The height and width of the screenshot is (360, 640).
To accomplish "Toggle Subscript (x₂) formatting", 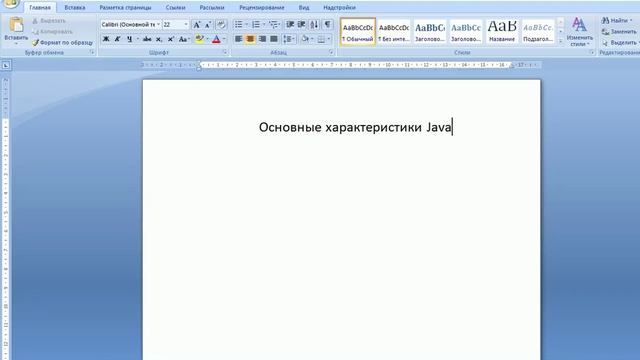I will coord(159,39).
